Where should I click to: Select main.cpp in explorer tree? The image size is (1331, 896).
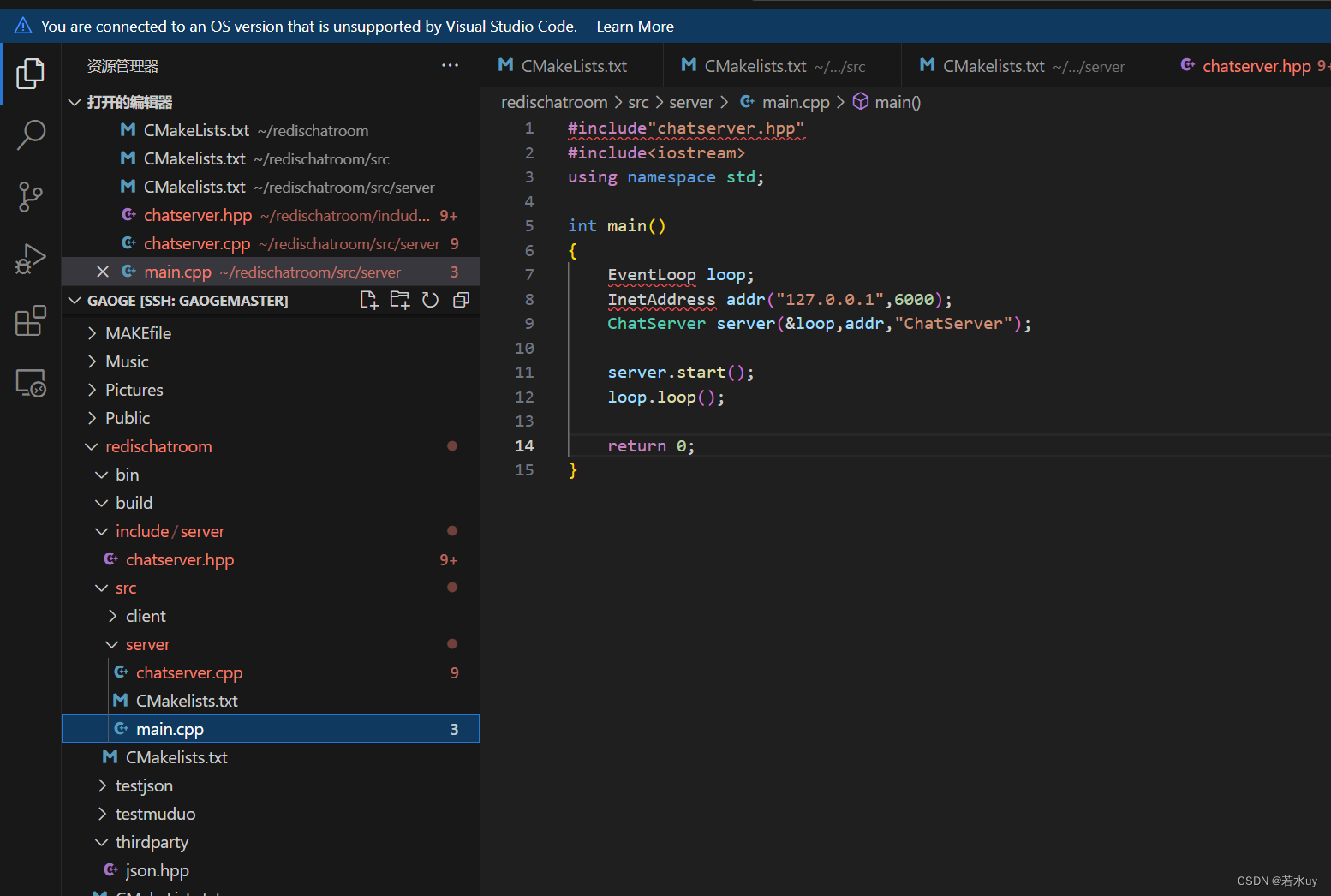pyautogui.click(x=271, y=729)
